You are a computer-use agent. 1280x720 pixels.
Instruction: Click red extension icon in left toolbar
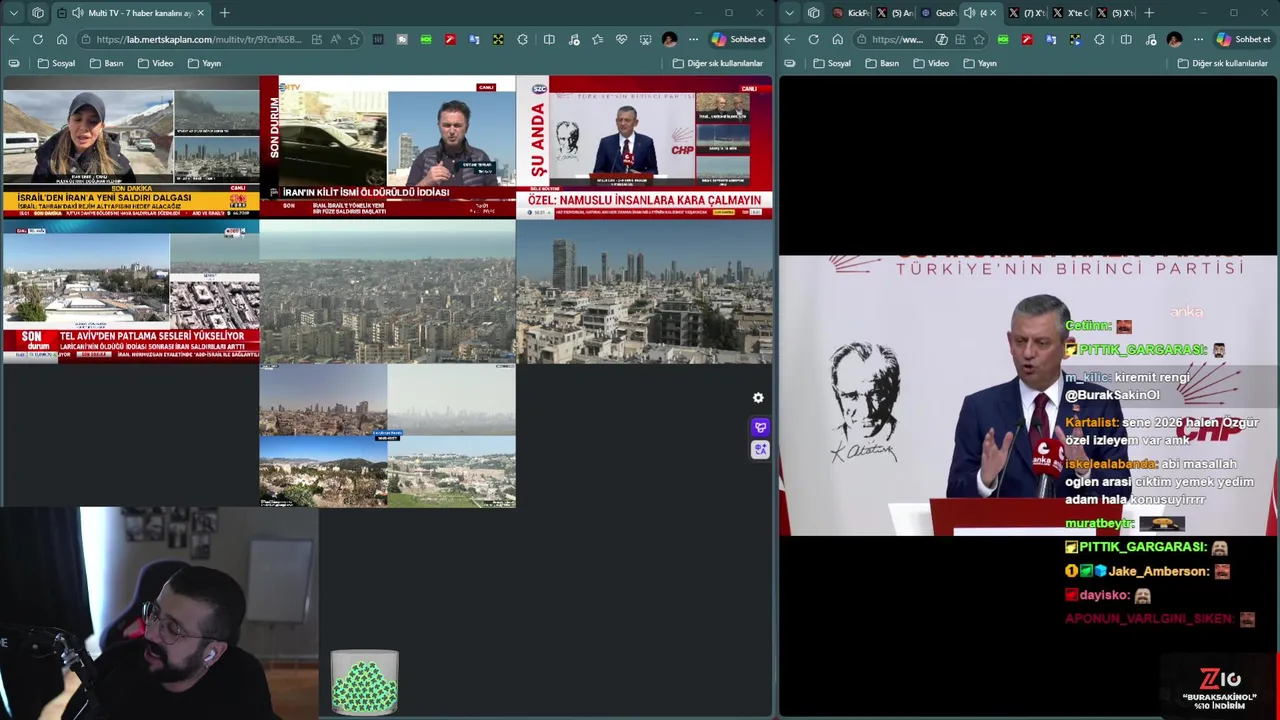pyautogui.click(x=450, y=39)
